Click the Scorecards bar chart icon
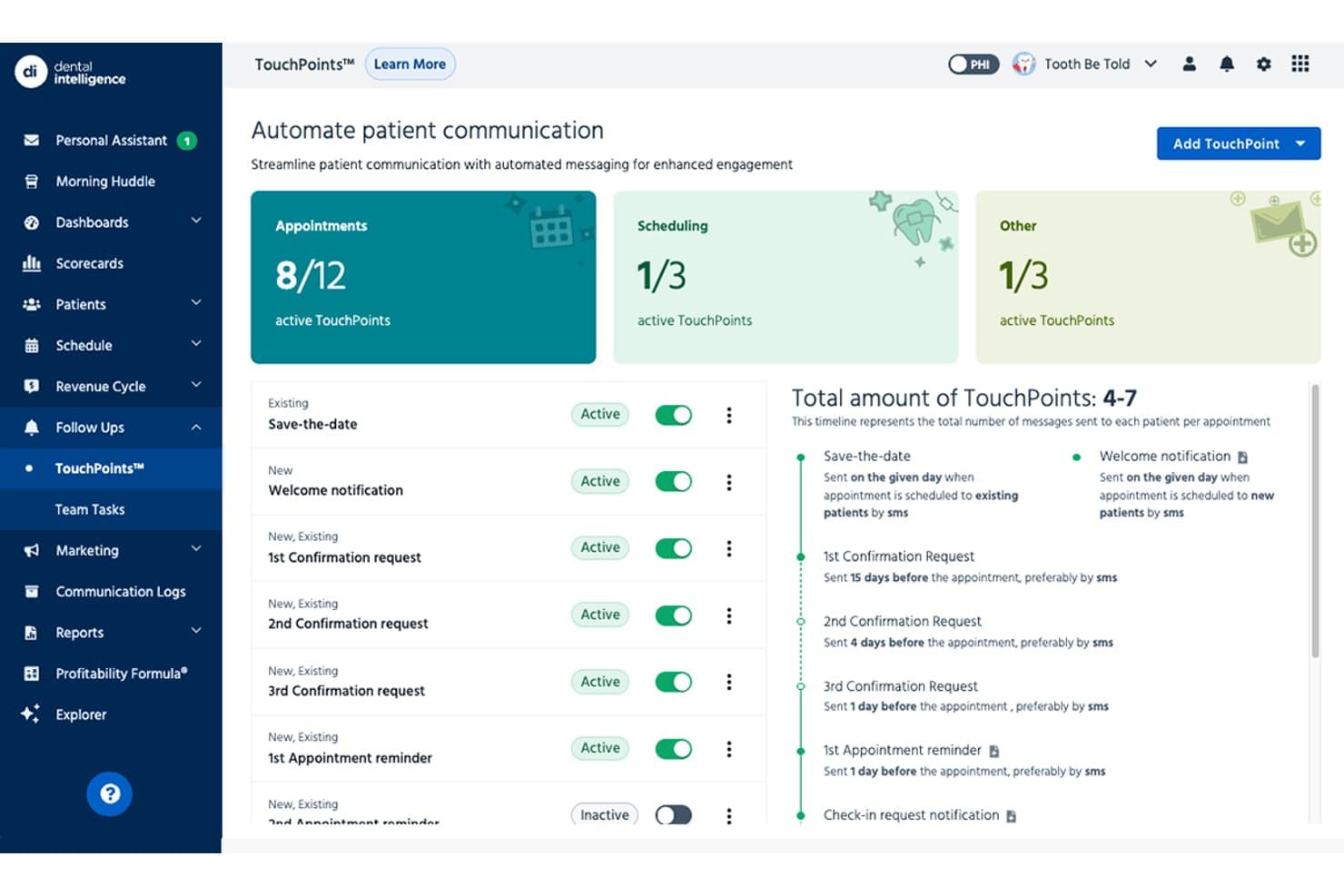 tap(31, 263)
